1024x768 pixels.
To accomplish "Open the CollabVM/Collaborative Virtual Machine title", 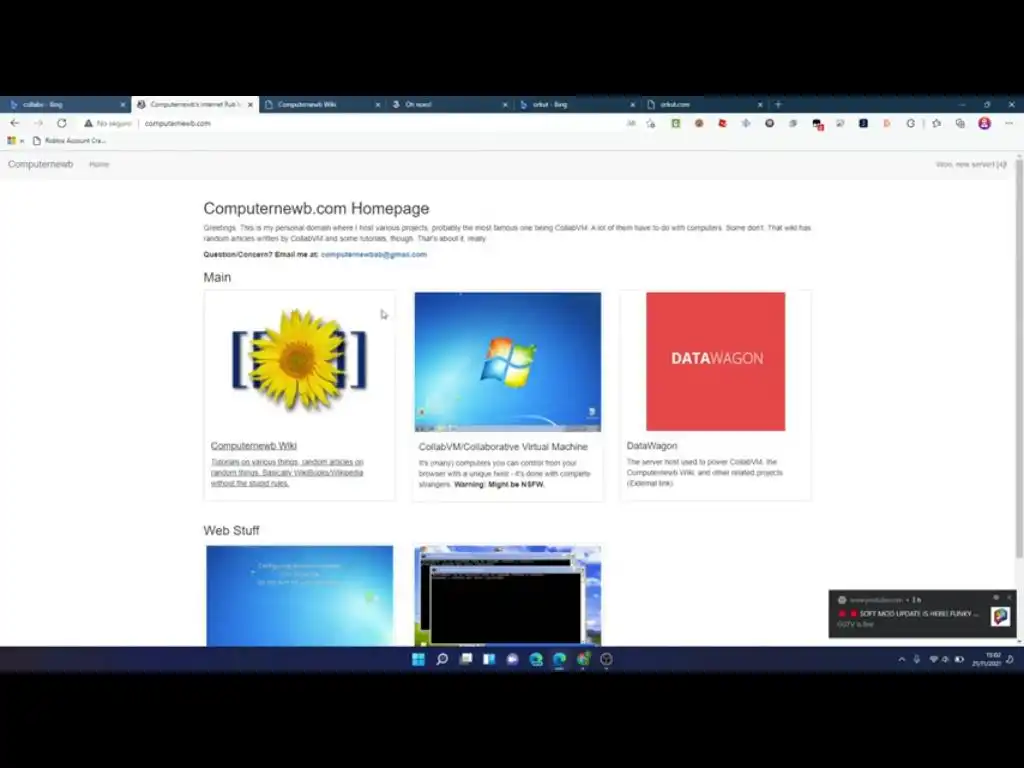I will point(503,447).
